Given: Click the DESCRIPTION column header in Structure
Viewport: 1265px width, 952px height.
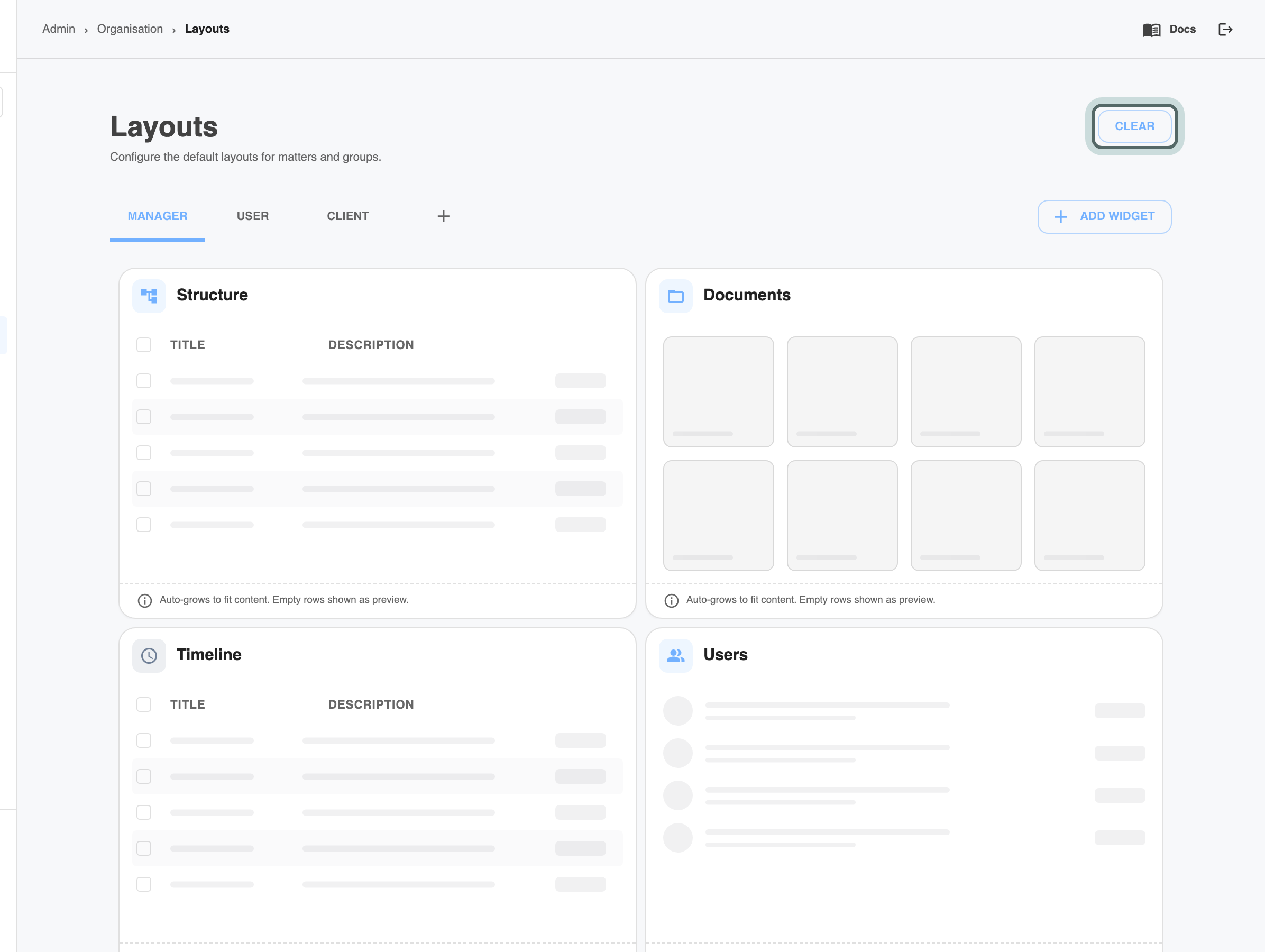Looking at the screenshot, I should click(371, 345).
